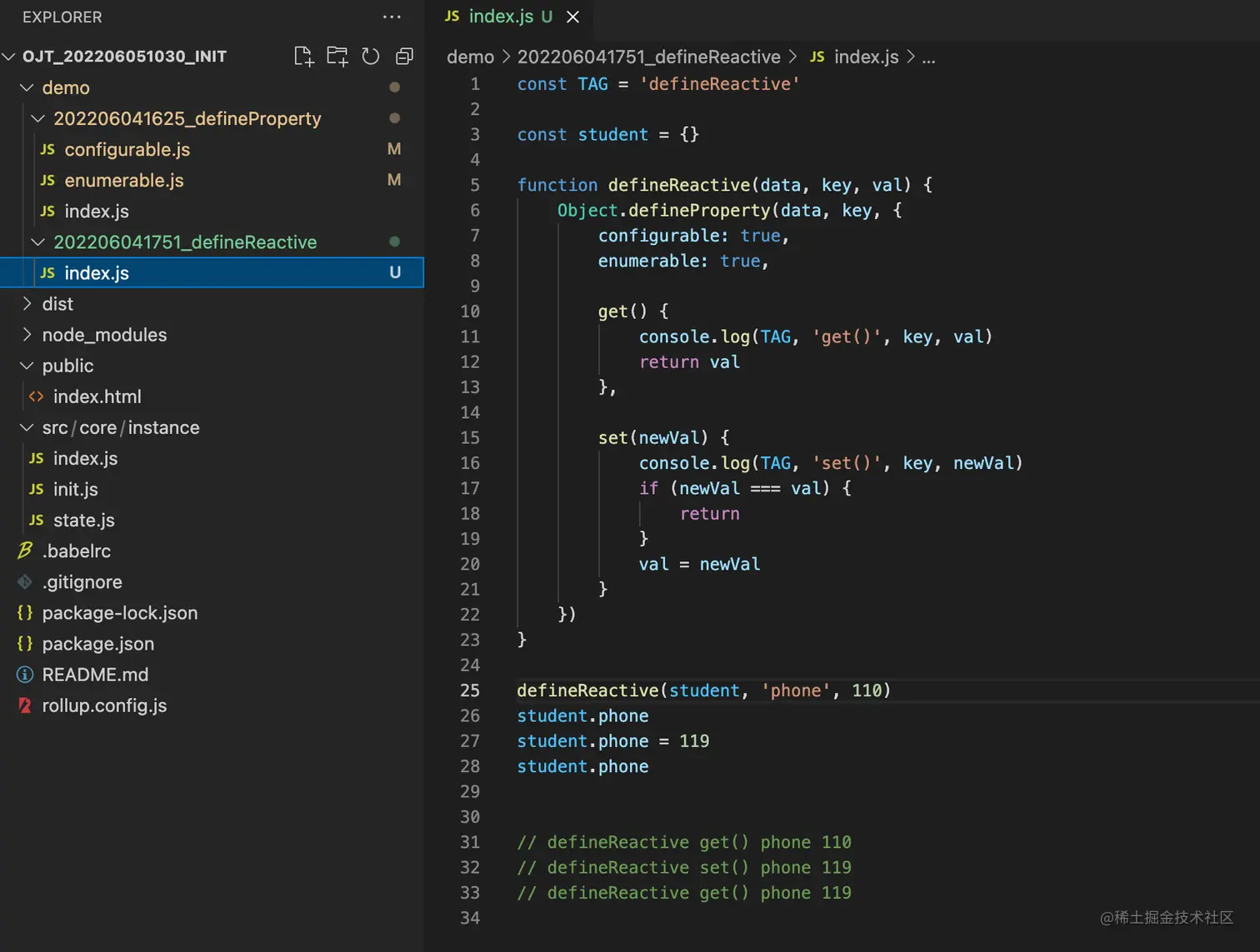Click line number 5 in gutter
This screenshot has height=952, width=1260.
(x=475, y=185)
